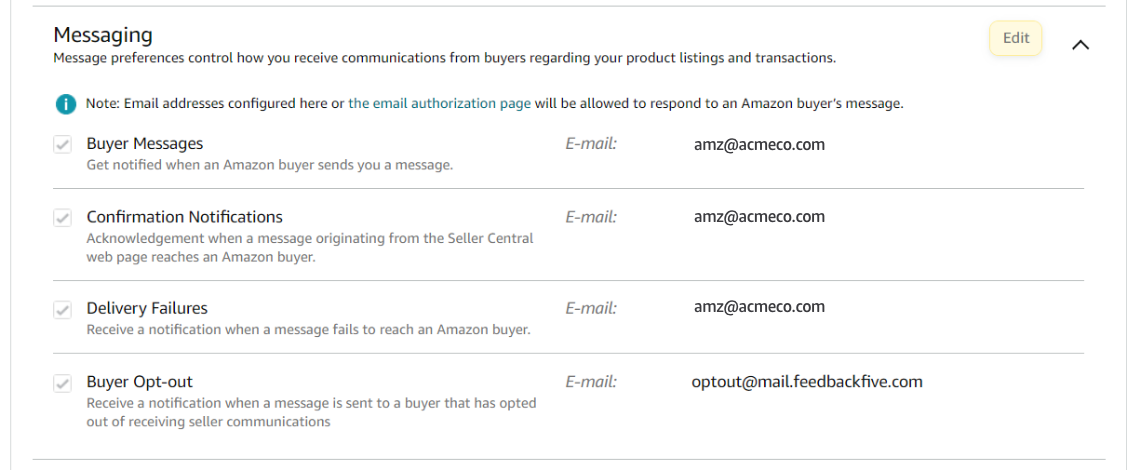Click the E-mail label beside Buyer Messages
The image size is (1140, 470).
tap(591, 144)
